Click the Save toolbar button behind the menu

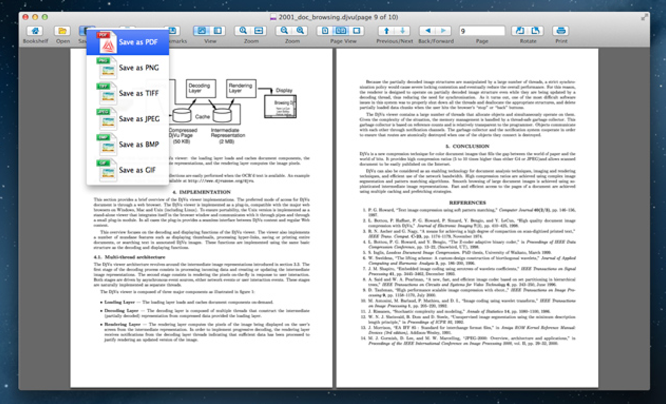coord(83,31)
